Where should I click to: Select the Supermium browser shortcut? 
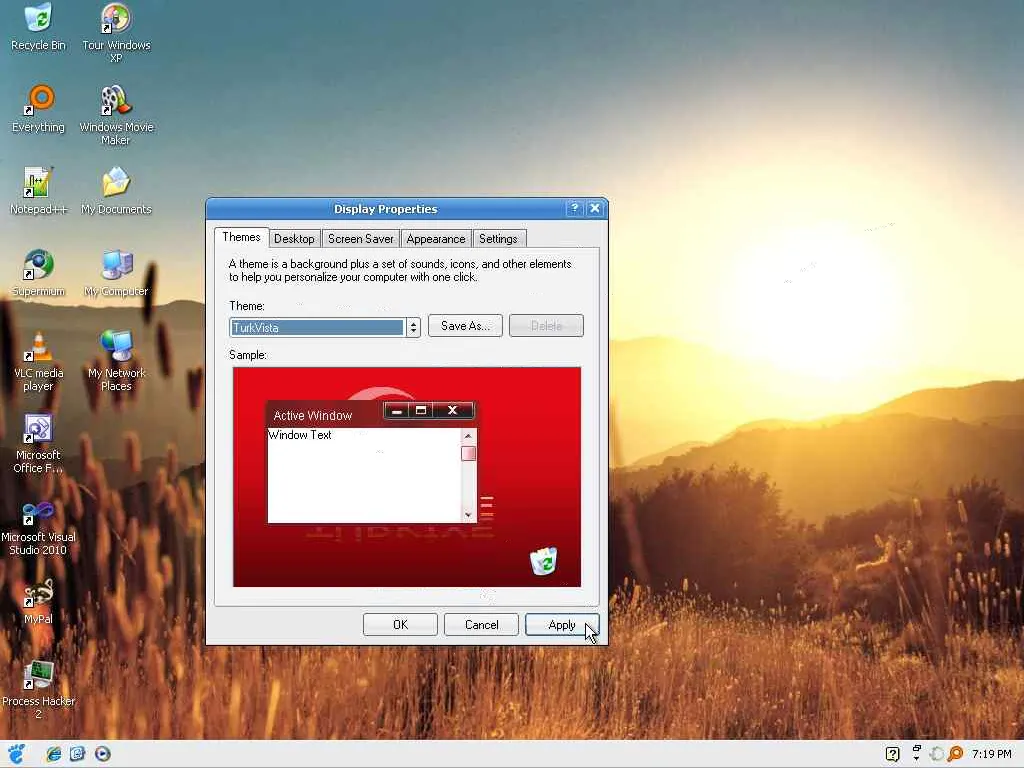[39, 273]
